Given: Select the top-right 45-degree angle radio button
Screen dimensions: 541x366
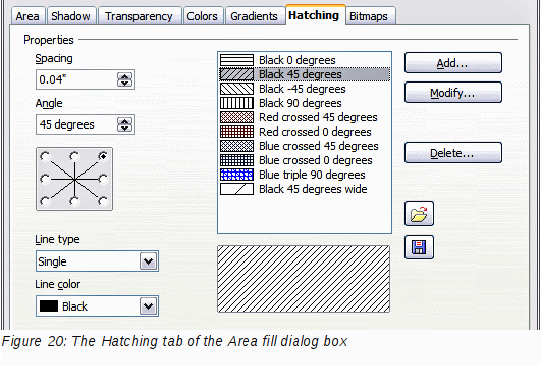Looking at the screenshot, I should point(103,156).
